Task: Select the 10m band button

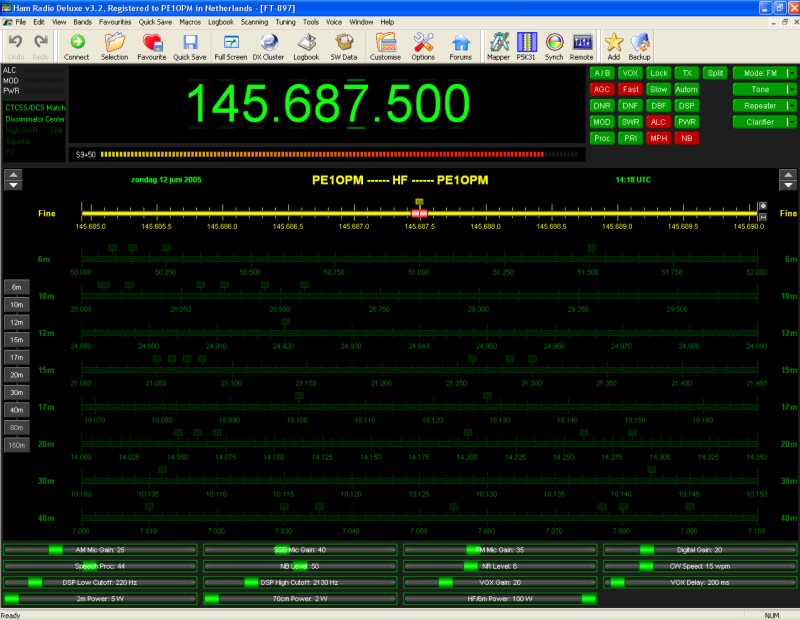Action: pyautogui.click(x=17, y=305)
